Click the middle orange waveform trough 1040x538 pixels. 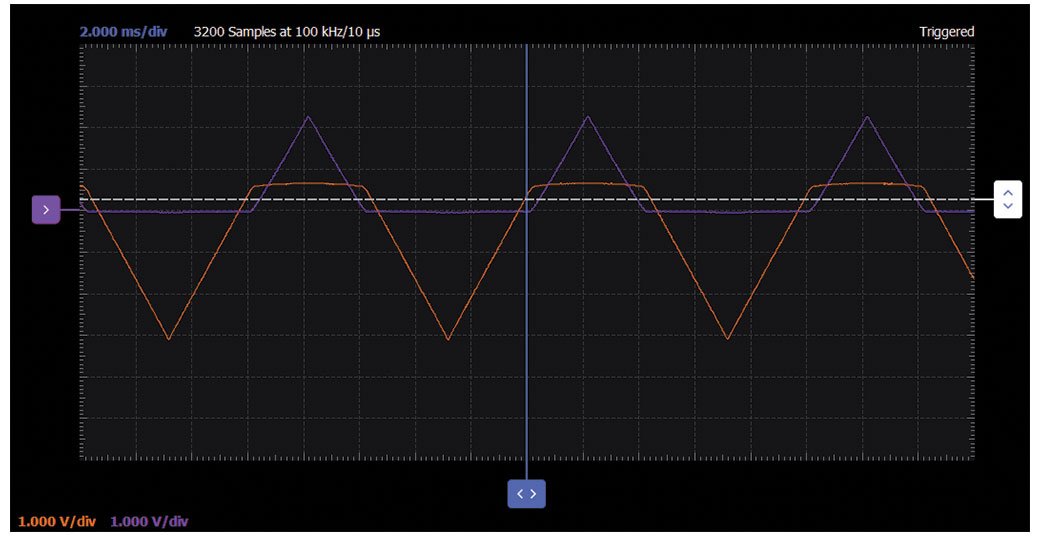448,339
